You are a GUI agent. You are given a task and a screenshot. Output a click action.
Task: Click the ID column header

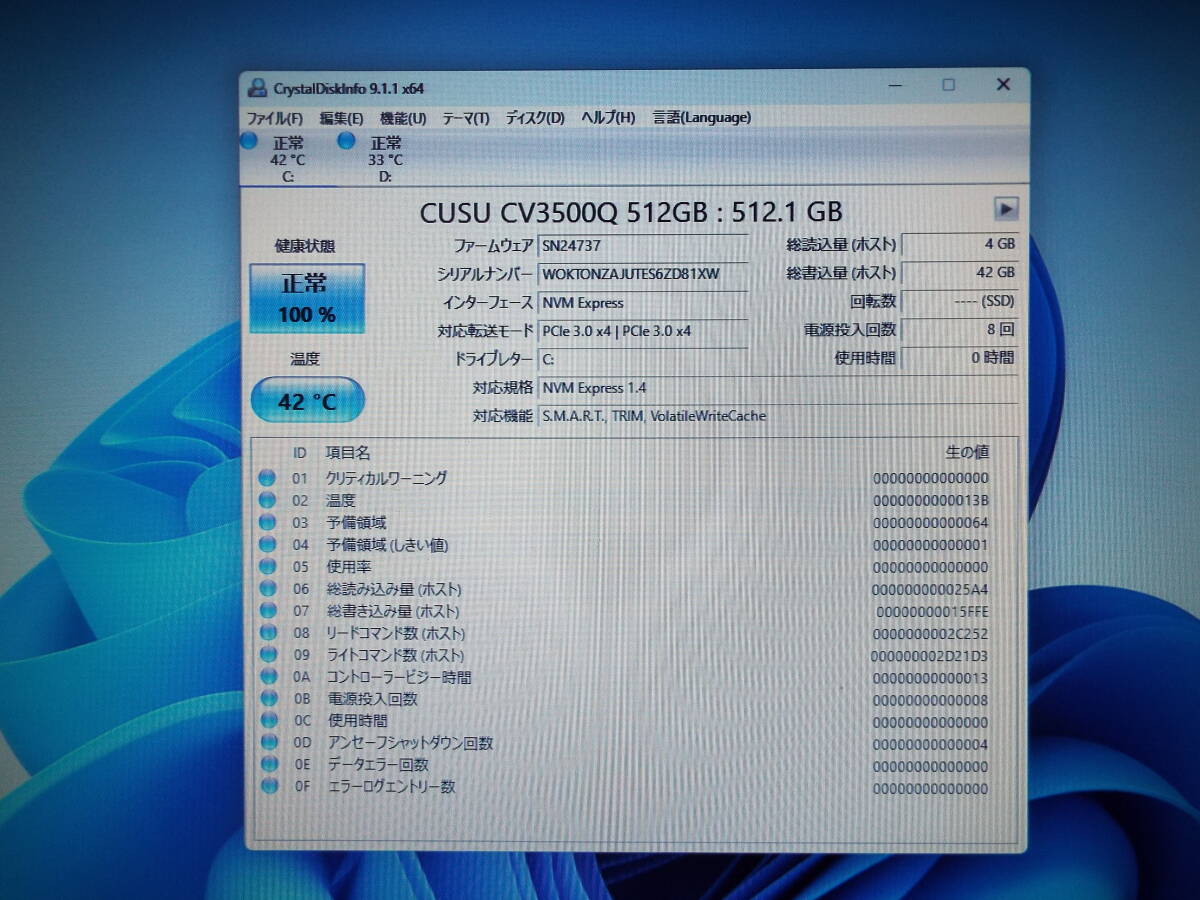point(300,453)
